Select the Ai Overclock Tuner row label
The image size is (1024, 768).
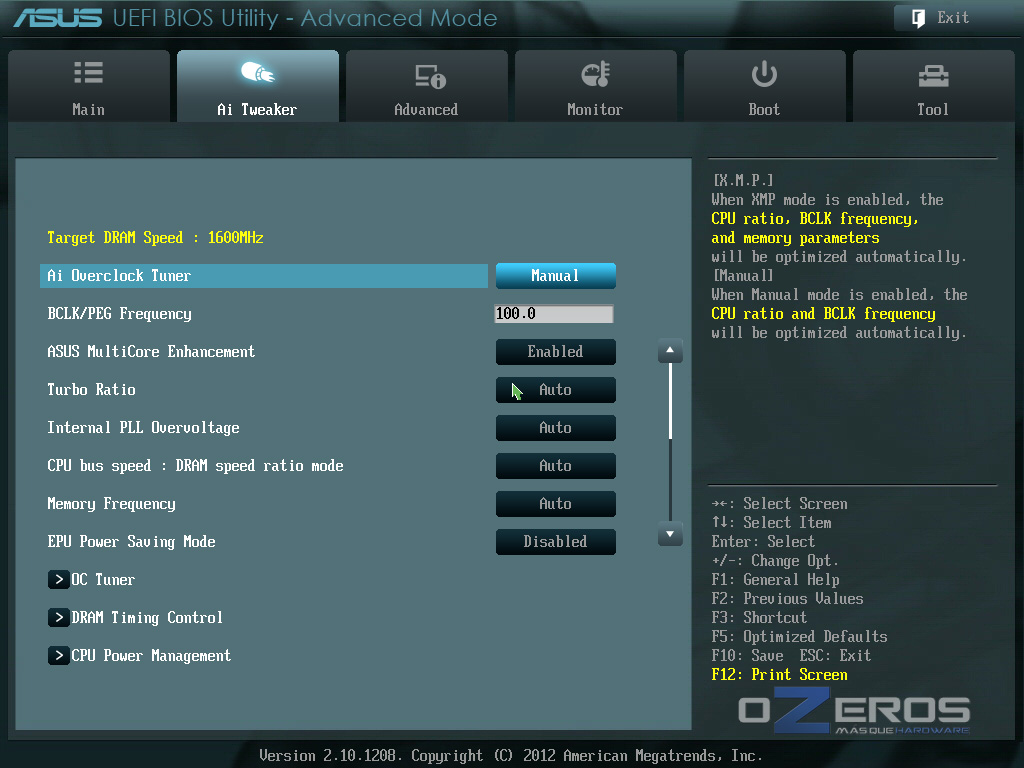[119, 276]
